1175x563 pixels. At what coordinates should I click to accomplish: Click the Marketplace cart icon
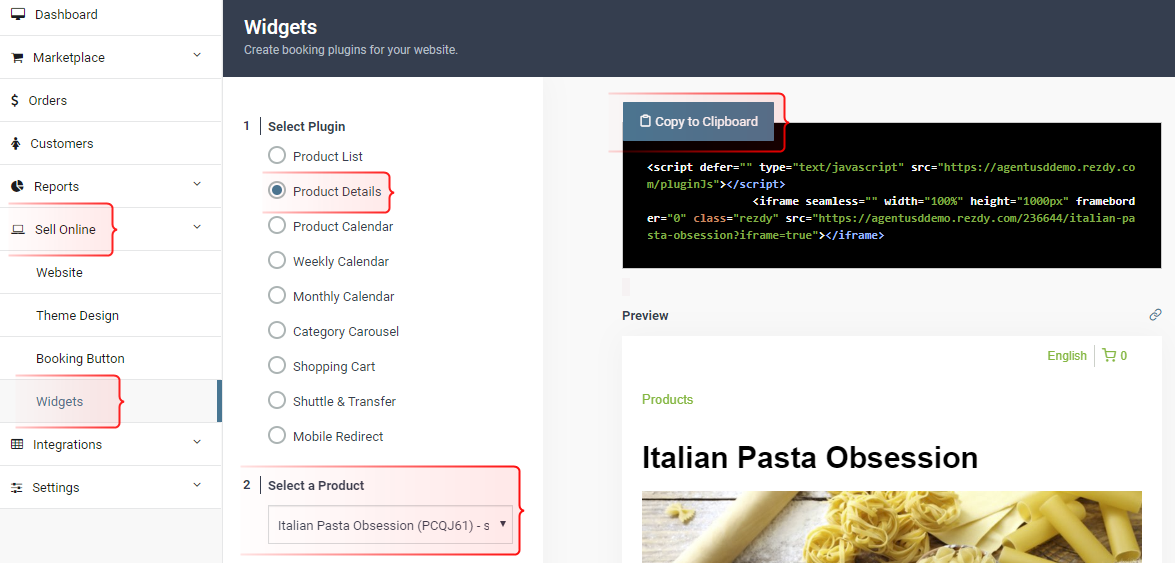pos(17,58)
